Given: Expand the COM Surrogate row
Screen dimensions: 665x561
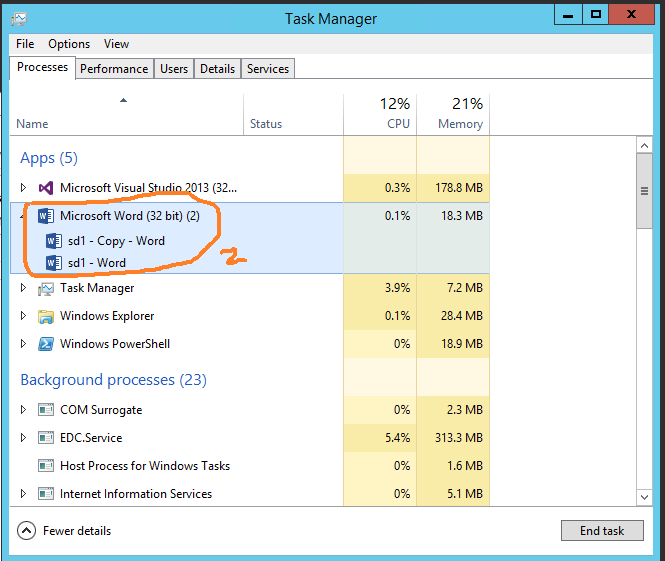Looking at the screenshot, I should click(x=23, y=410).
